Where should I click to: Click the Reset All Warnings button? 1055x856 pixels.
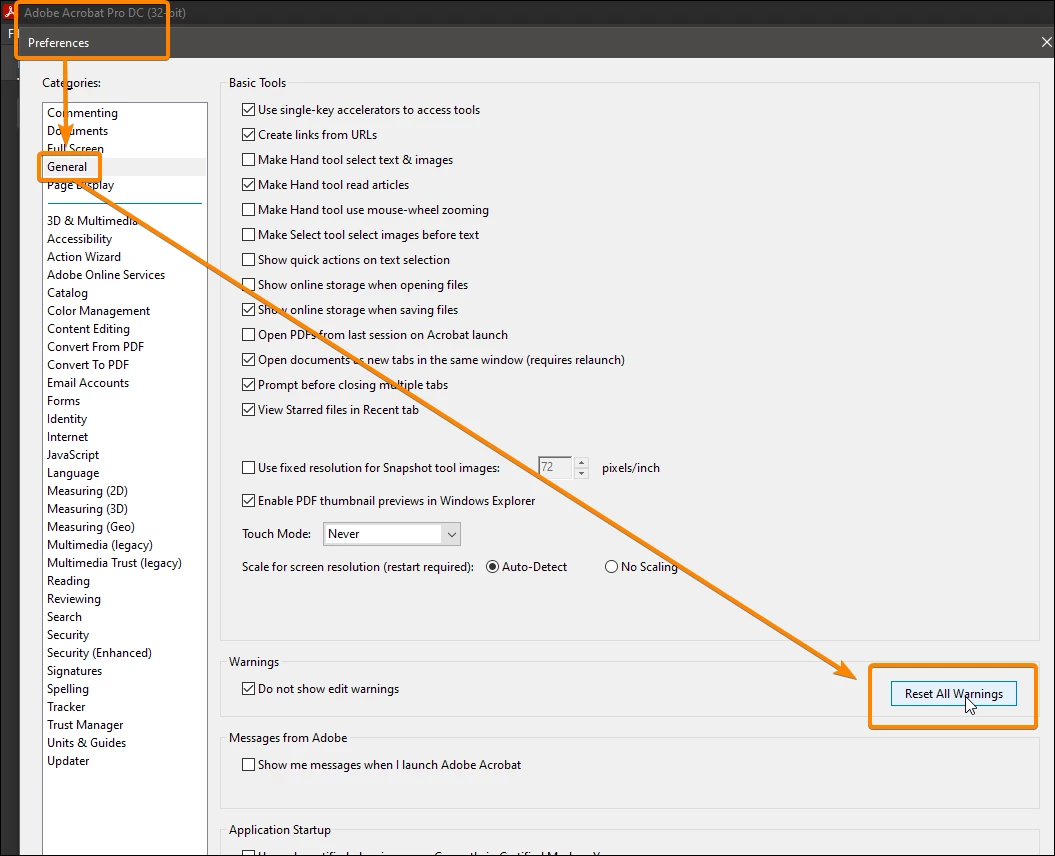953,694
